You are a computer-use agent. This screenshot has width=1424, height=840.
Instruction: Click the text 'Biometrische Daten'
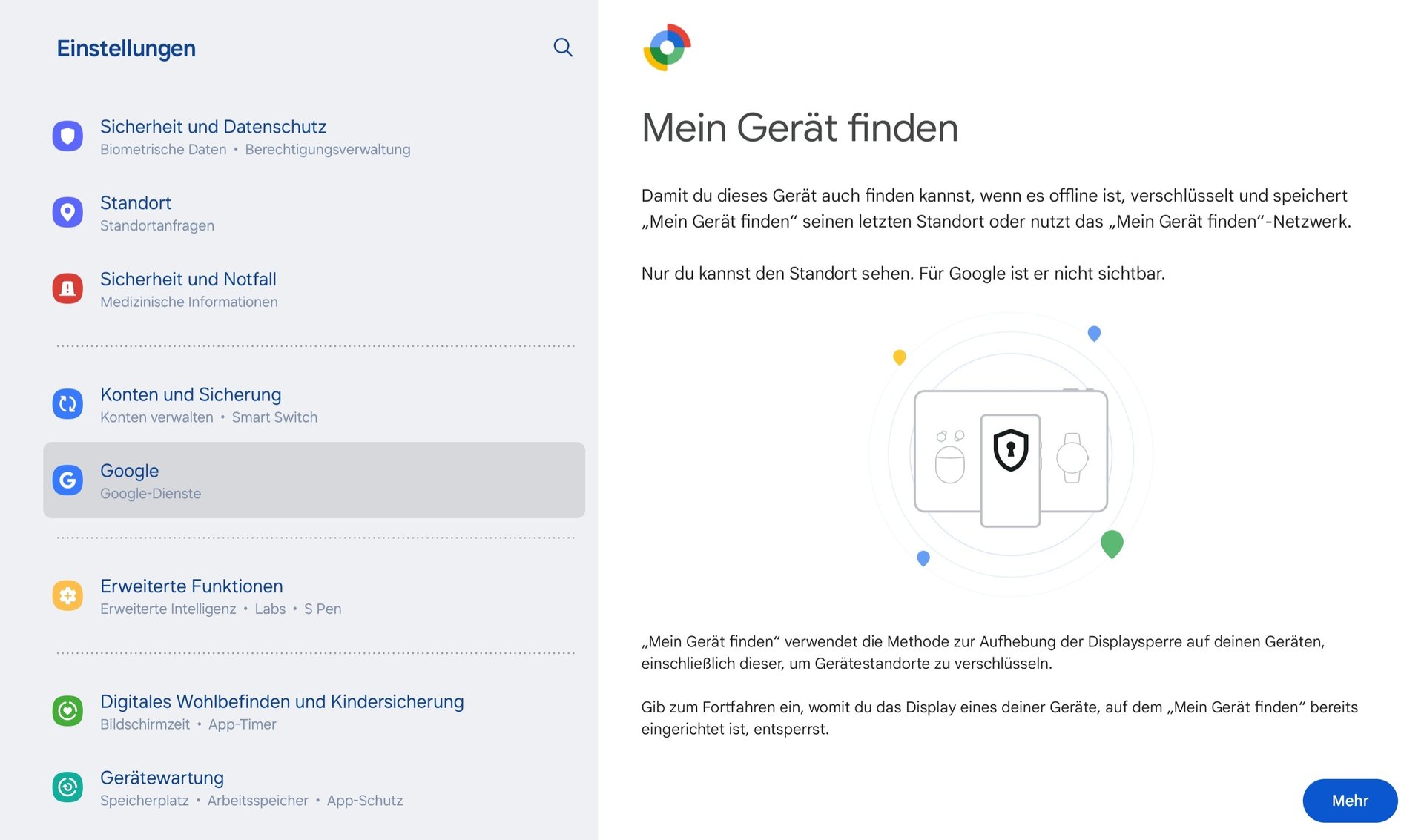[163, 150]
